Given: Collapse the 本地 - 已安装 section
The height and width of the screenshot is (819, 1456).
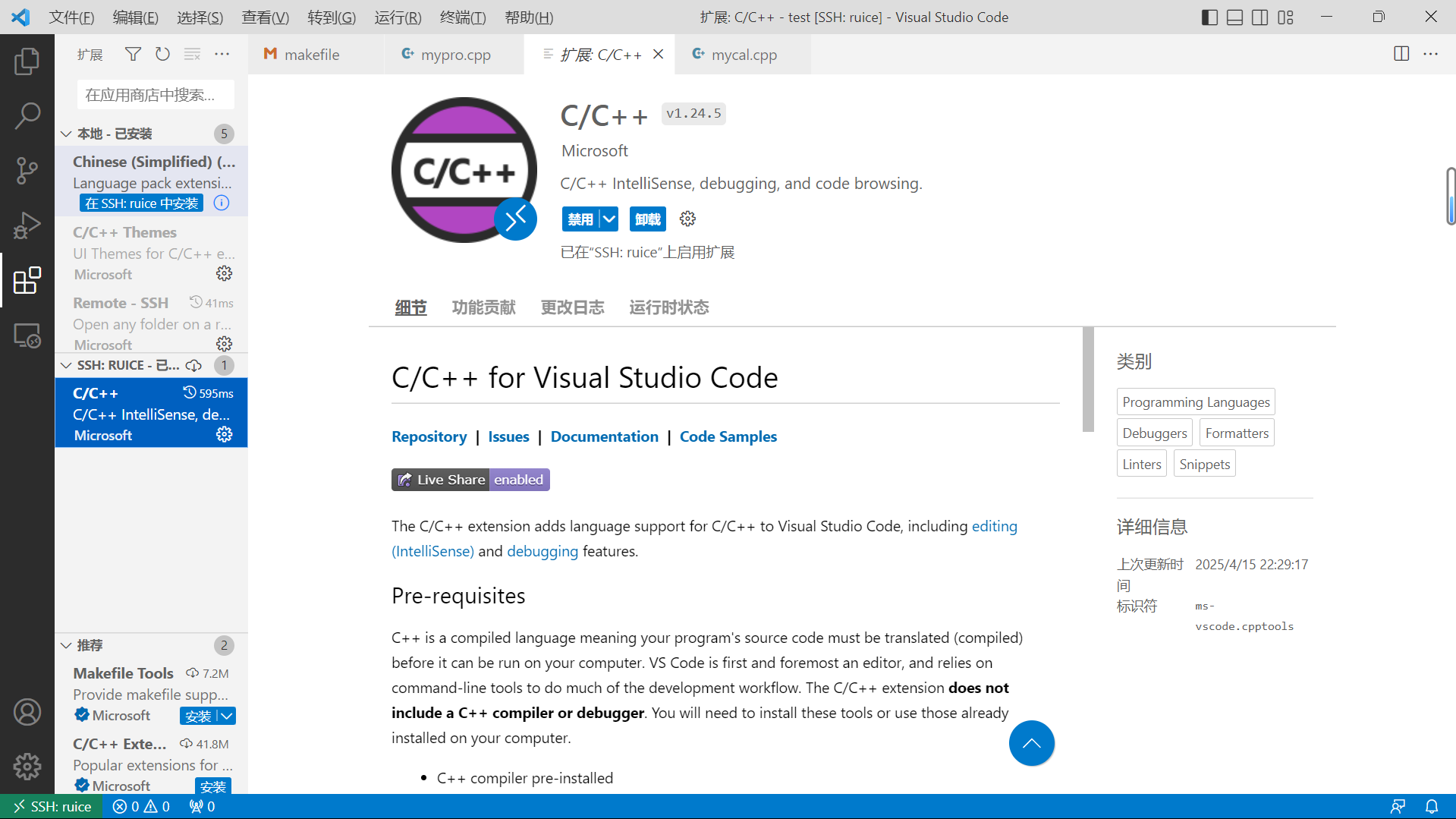Looking at the screenshot, I should [x=67, y=134].
